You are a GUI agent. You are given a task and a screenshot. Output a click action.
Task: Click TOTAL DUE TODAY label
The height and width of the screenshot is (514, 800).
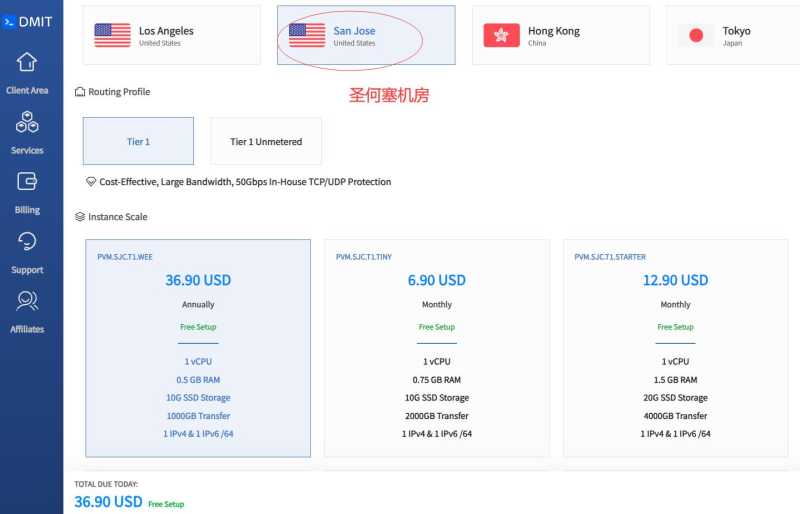pyautogui.click(x=106, y=484)
